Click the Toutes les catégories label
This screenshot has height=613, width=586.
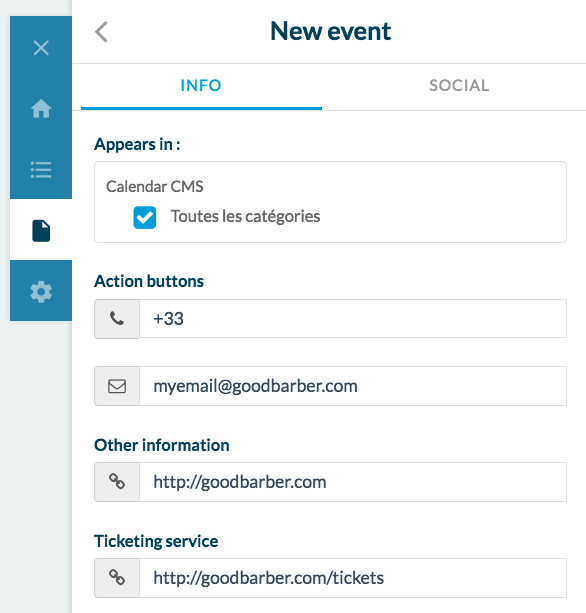(x=246, y=217)
